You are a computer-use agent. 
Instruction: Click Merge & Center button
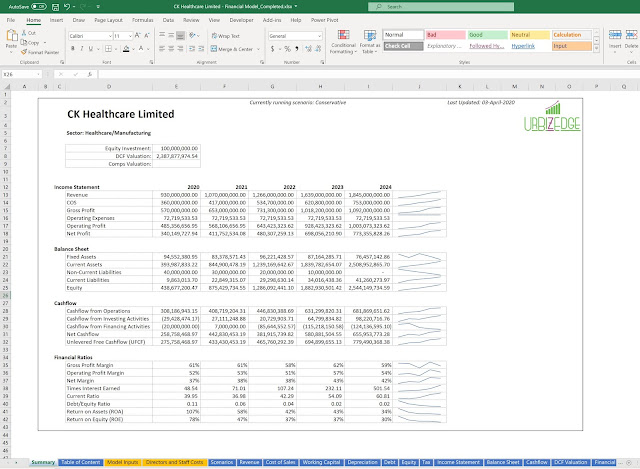232,49
